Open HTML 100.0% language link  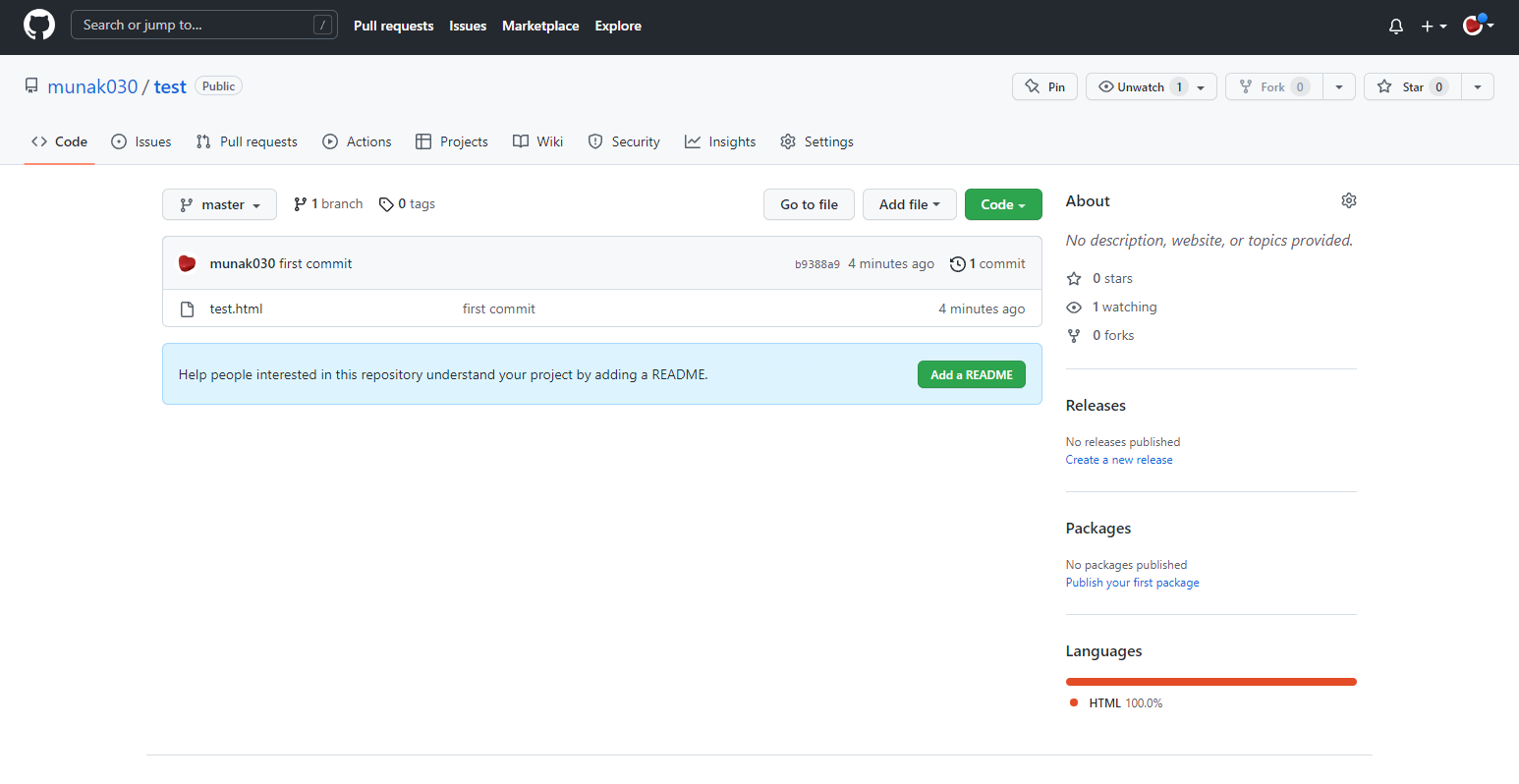point(1116,703)
